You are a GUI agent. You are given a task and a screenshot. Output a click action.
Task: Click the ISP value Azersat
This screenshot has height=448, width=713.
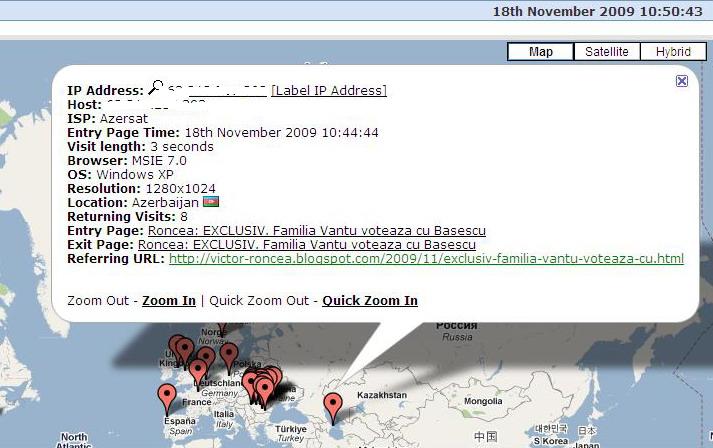tap(124, 119)
